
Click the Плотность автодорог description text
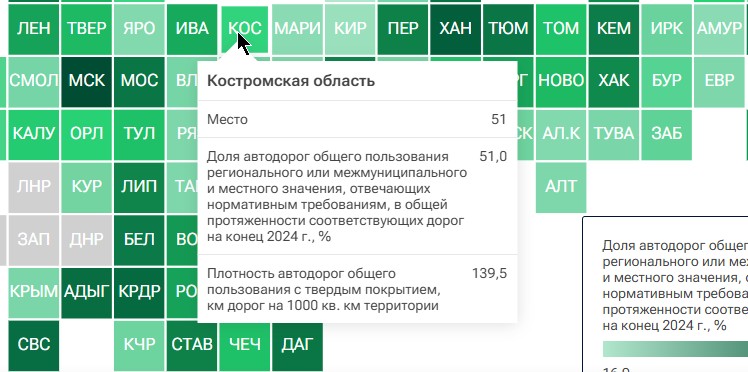tap(323, 289)
